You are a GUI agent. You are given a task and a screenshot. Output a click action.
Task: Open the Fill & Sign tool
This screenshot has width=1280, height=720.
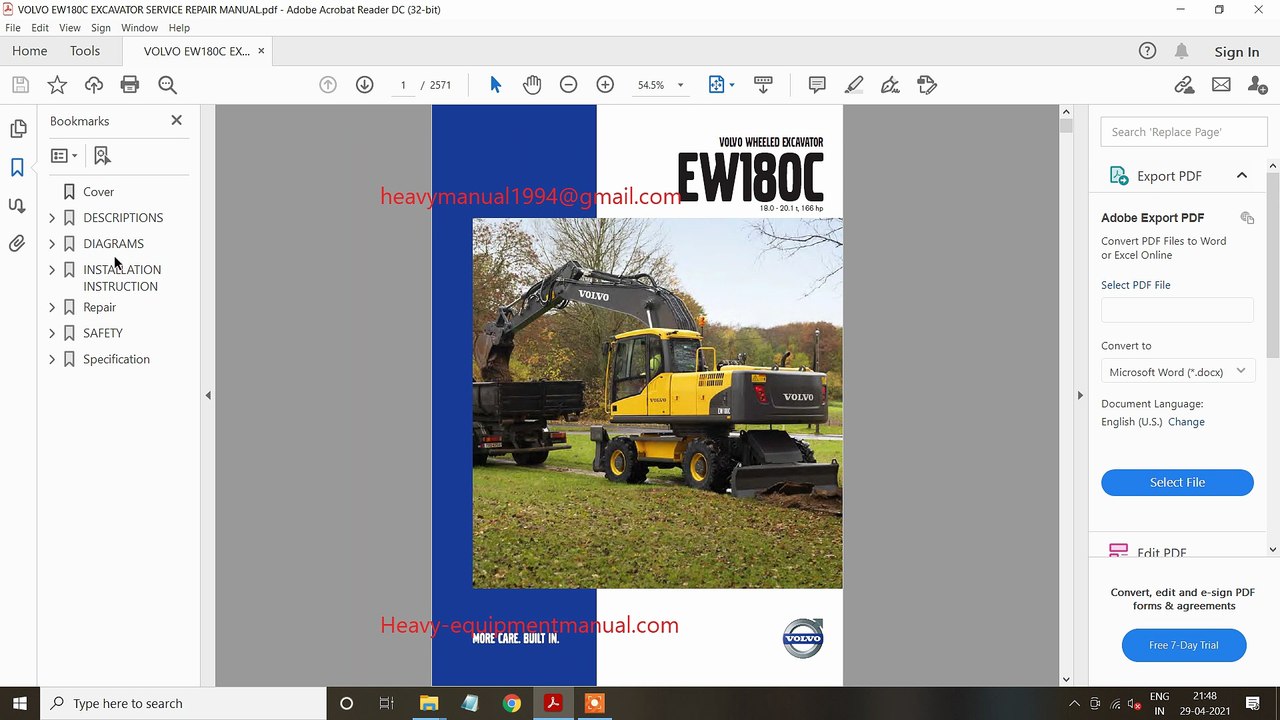pos(890,85)
